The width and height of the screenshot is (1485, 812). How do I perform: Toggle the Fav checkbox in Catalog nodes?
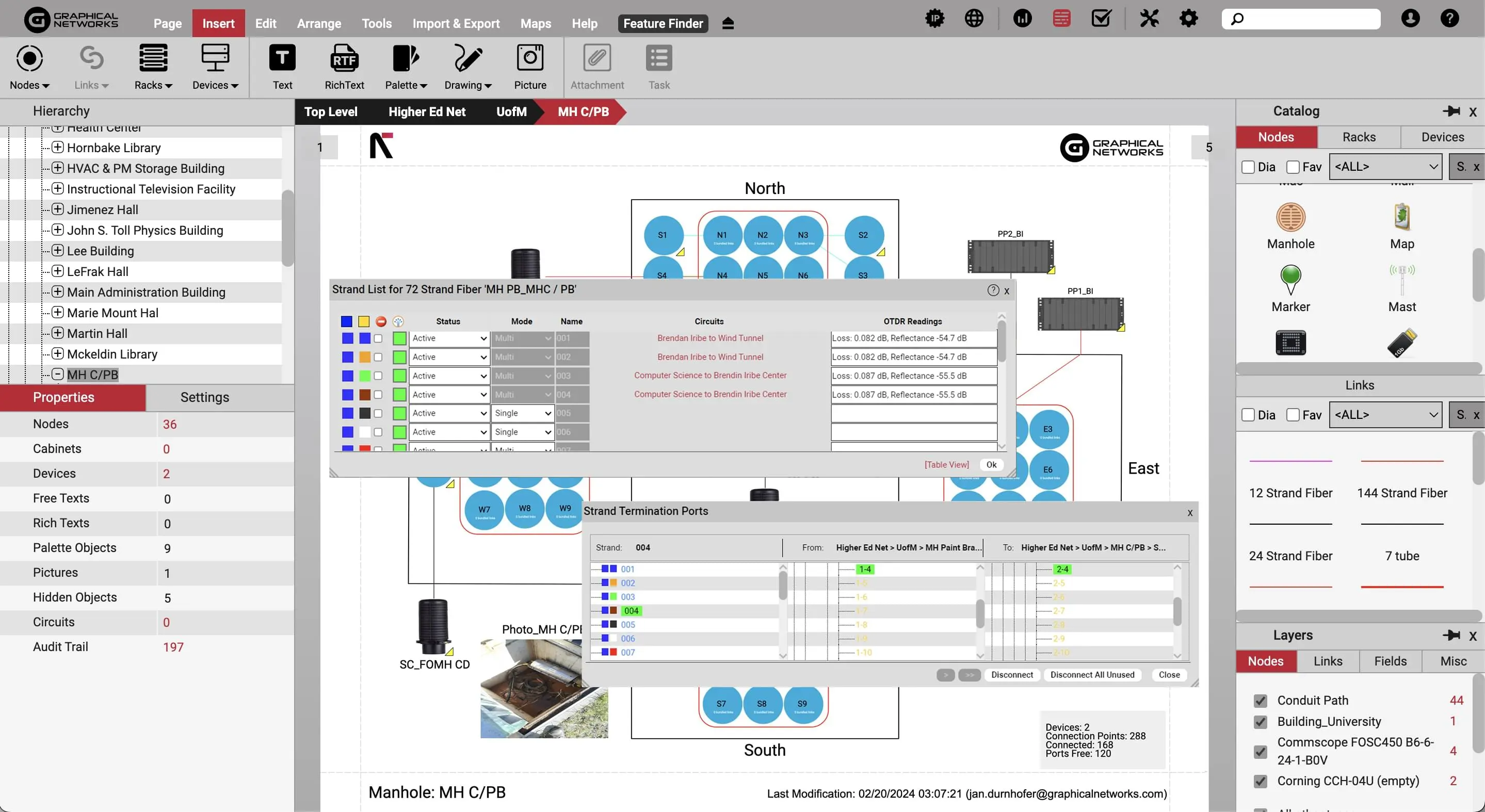[1293, 167]
